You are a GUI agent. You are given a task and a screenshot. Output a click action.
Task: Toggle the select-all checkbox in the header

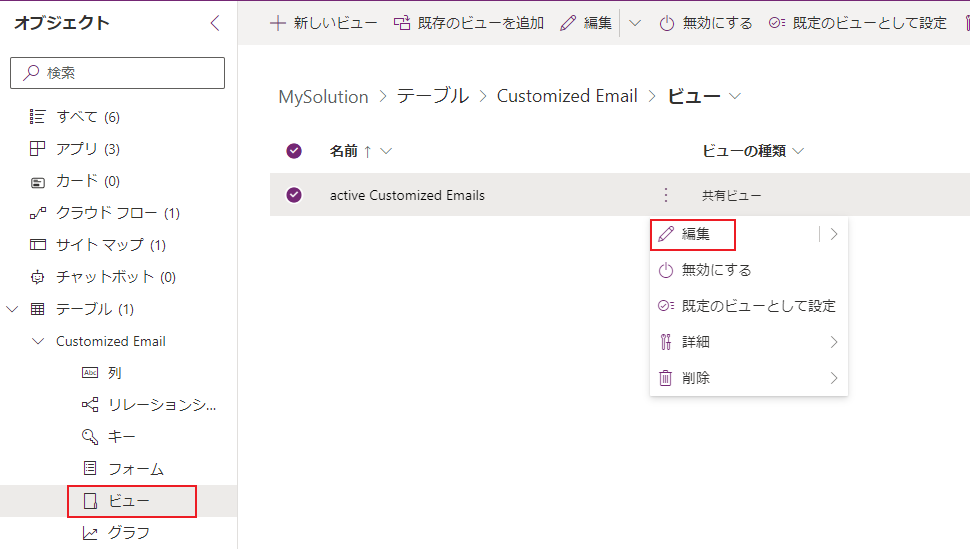point(294,151)
